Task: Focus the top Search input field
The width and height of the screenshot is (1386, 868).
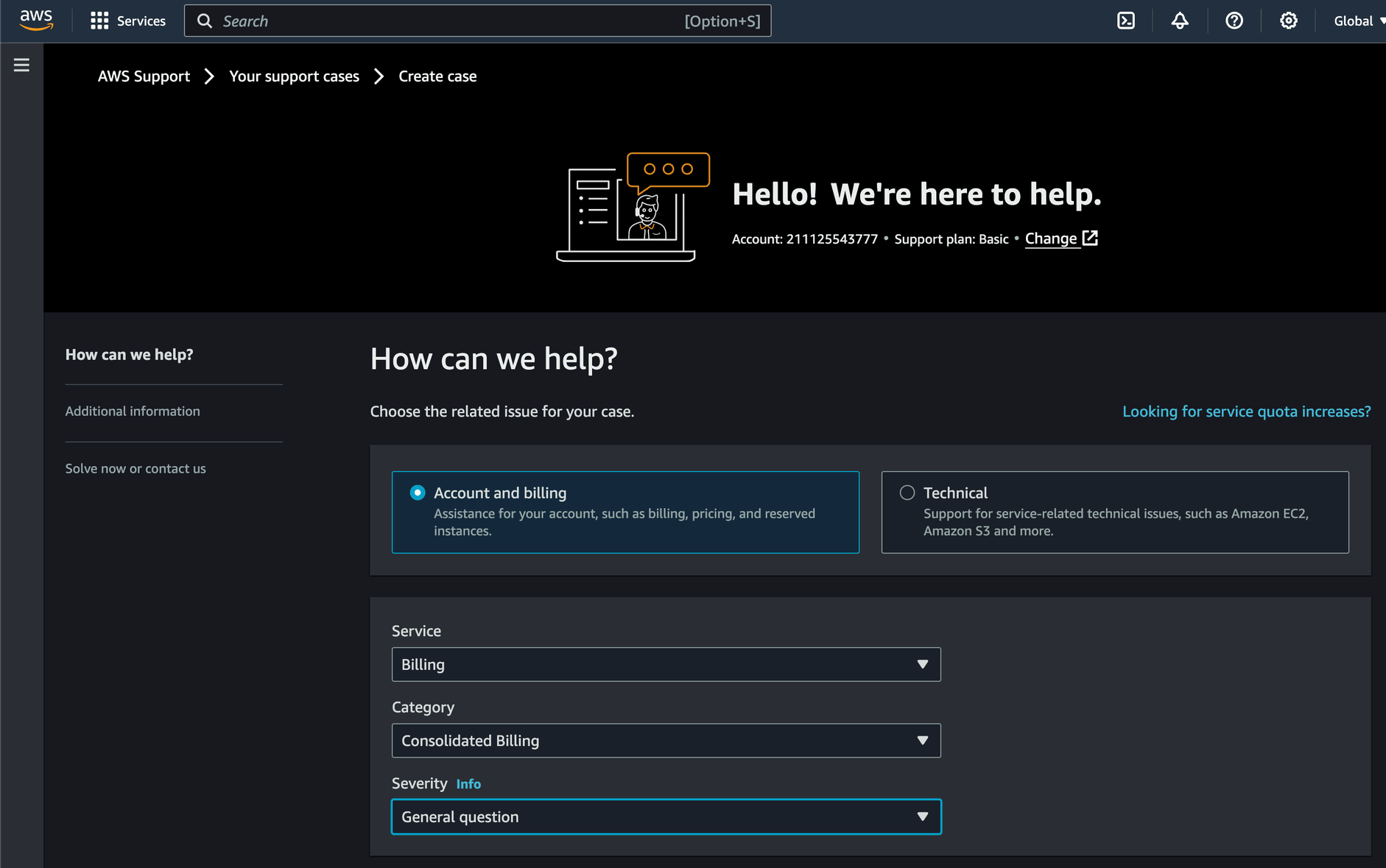Action: pos(477,21)
